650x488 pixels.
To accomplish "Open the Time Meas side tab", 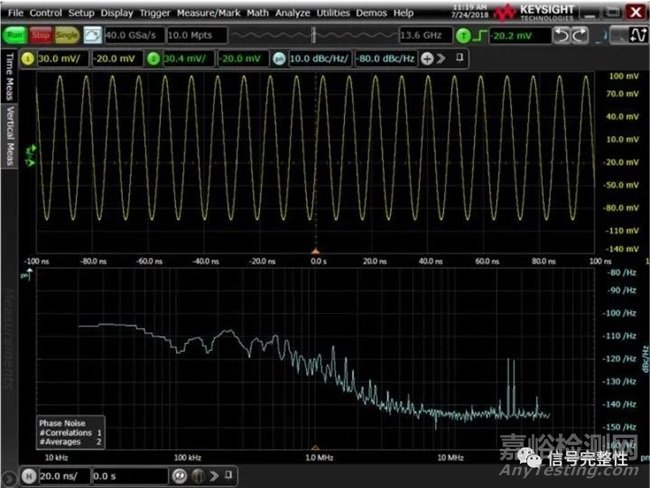I will coord(9,92).
